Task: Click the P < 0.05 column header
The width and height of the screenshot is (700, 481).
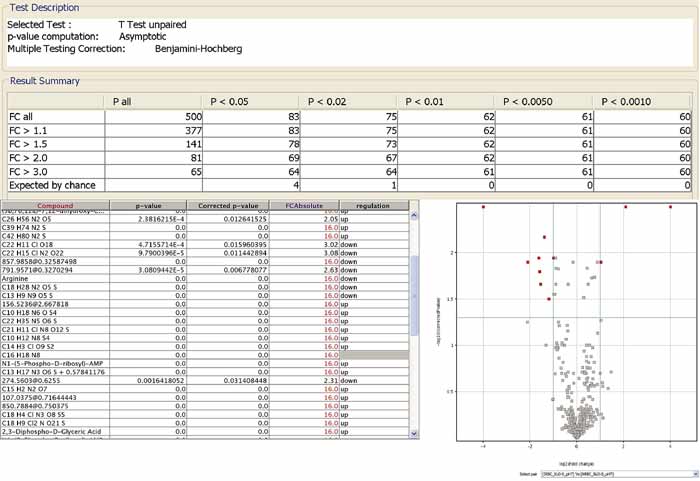Action: coord(251,101)
